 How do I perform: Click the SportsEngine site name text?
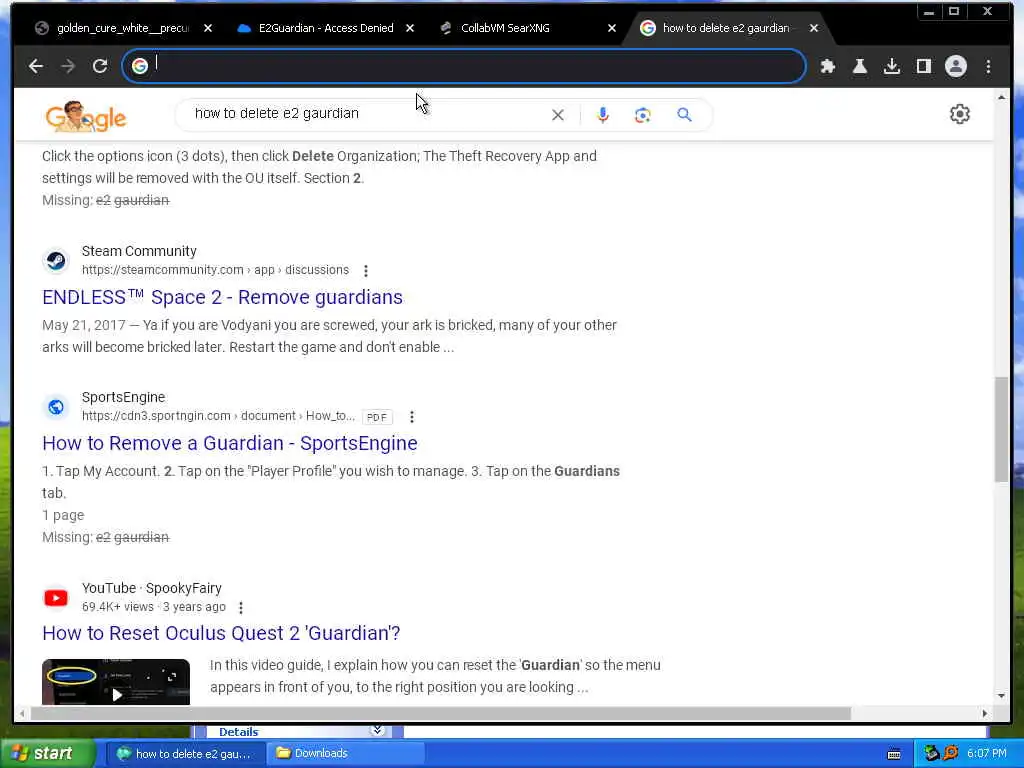123,398
